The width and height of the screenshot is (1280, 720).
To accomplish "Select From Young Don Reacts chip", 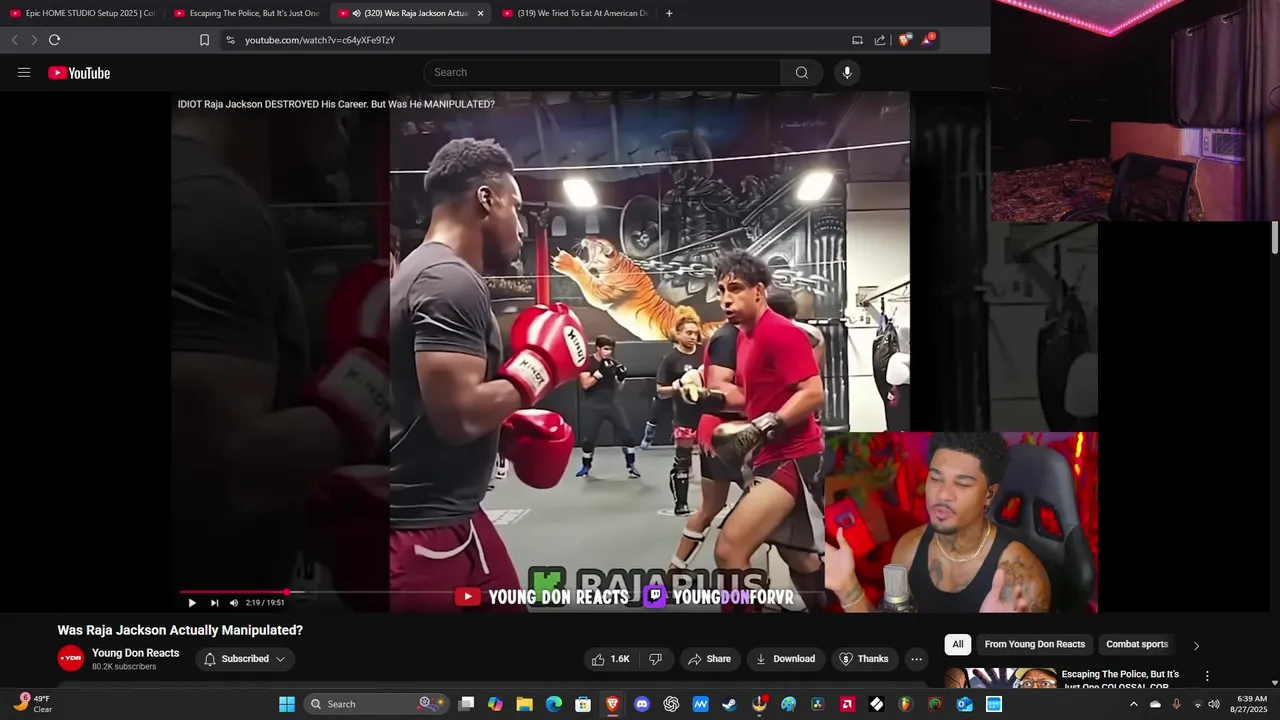I will click(1034, 644).
